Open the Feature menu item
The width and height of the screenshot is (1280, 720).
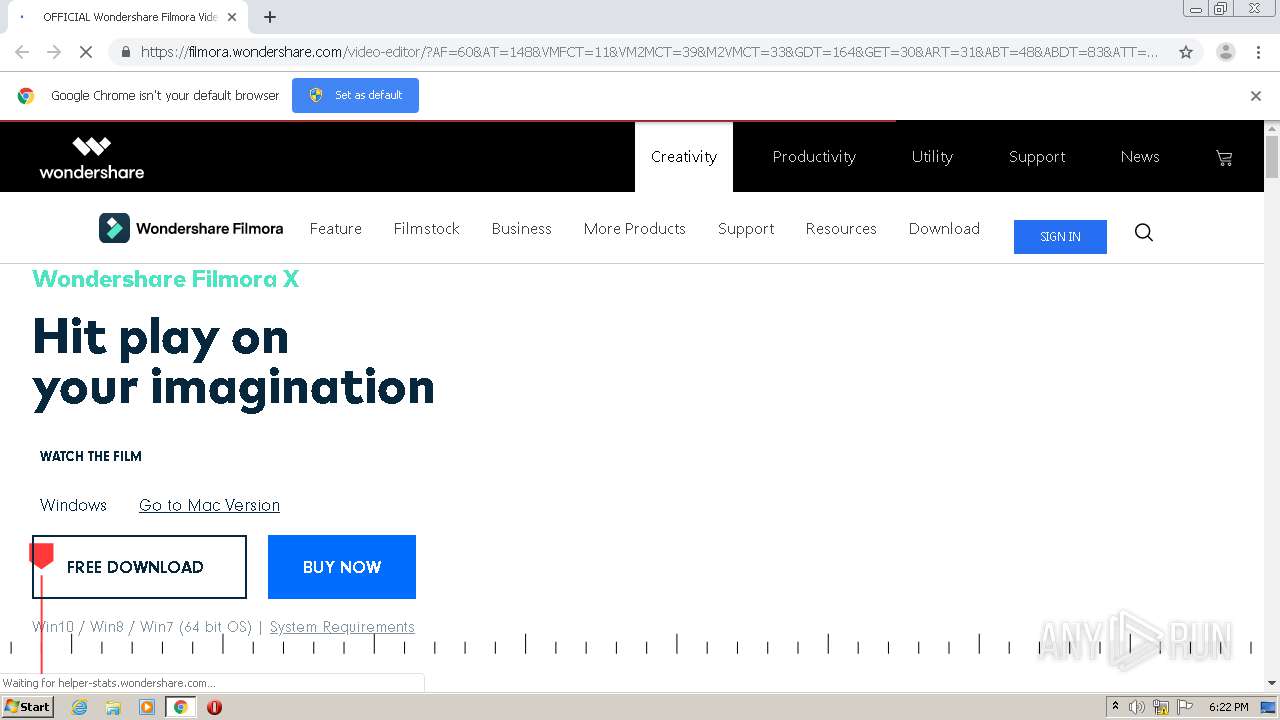click(x=336, y=229)
